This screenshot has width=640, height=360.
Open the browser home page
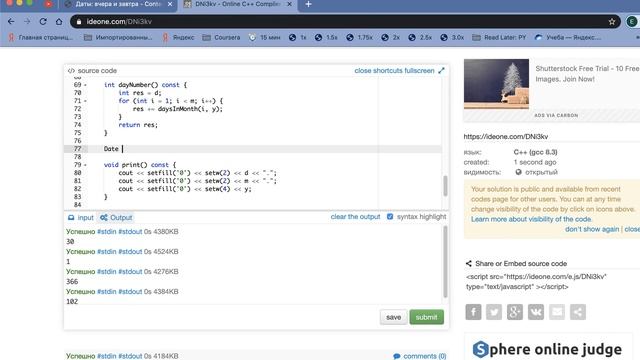click(59, 22)
